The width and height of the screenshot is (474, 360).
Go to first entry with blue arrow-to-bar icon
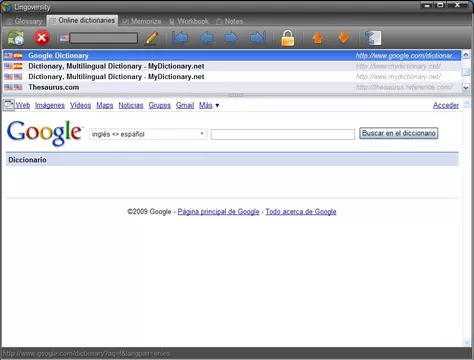coord(180,38)
